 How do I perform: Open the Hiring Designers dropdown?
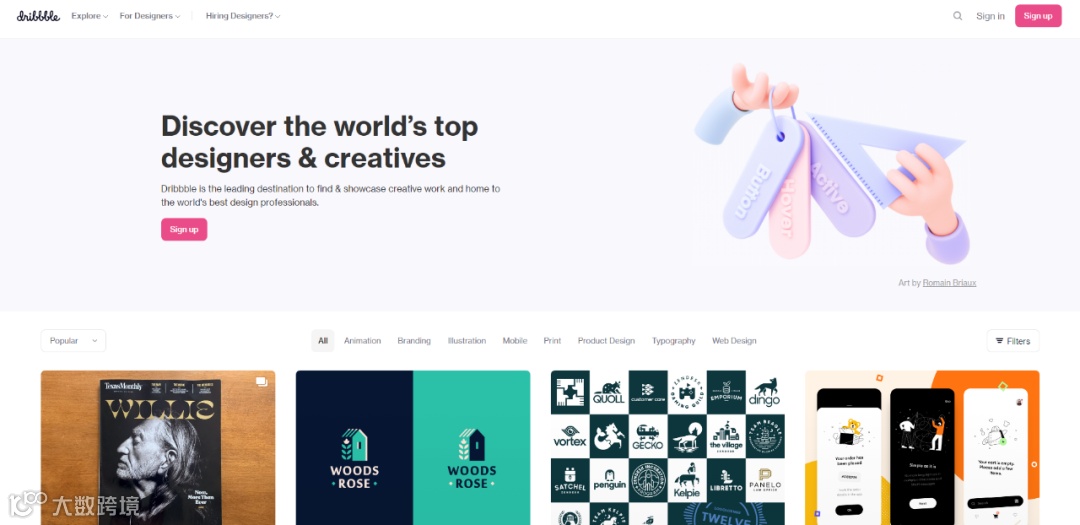click(x=242, y=16)
